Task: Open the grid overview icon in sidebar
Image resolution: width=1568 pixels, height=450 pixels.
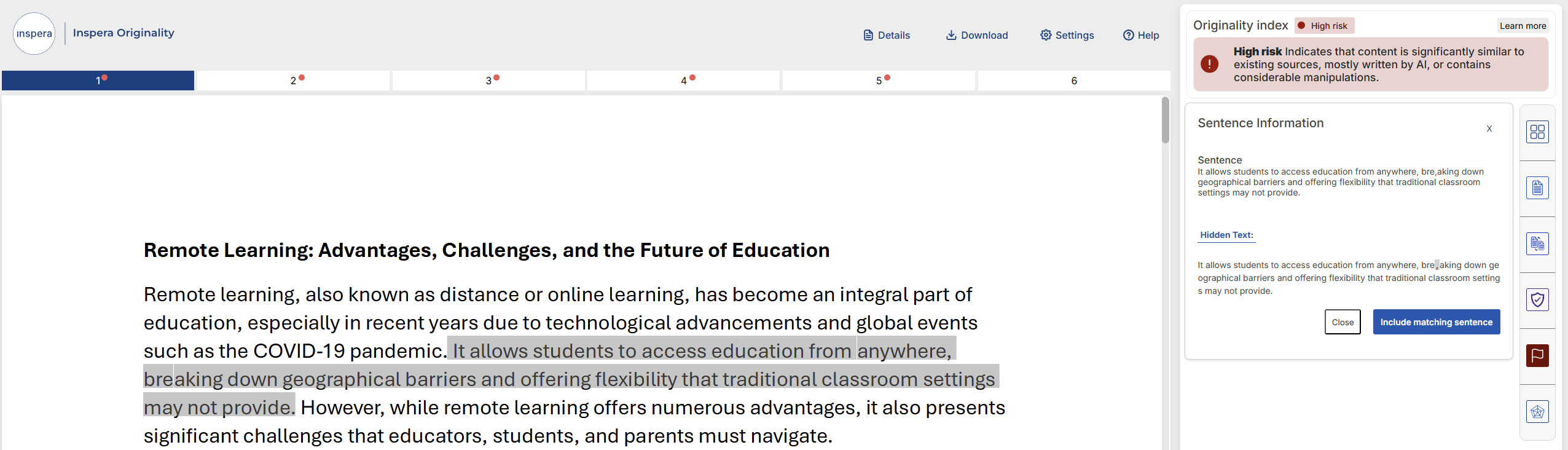Action: pyautogui.click(x=1537, y=132)
